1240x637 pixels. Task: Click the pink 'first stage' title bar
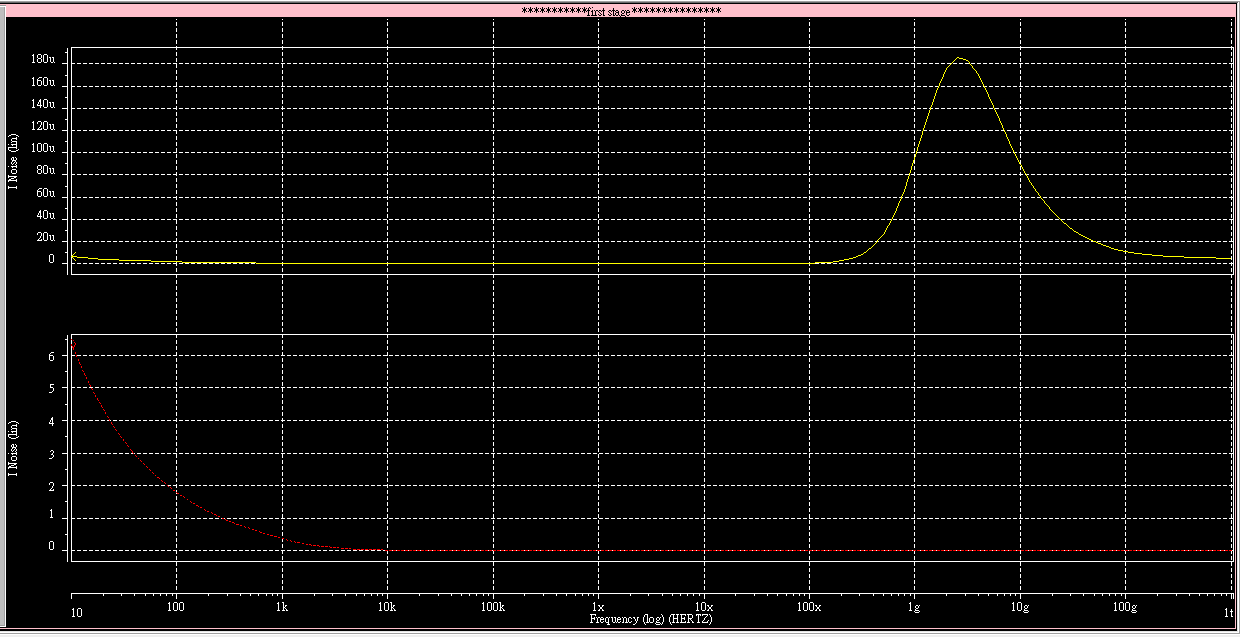pyautogui.click(x=620, y=11)
